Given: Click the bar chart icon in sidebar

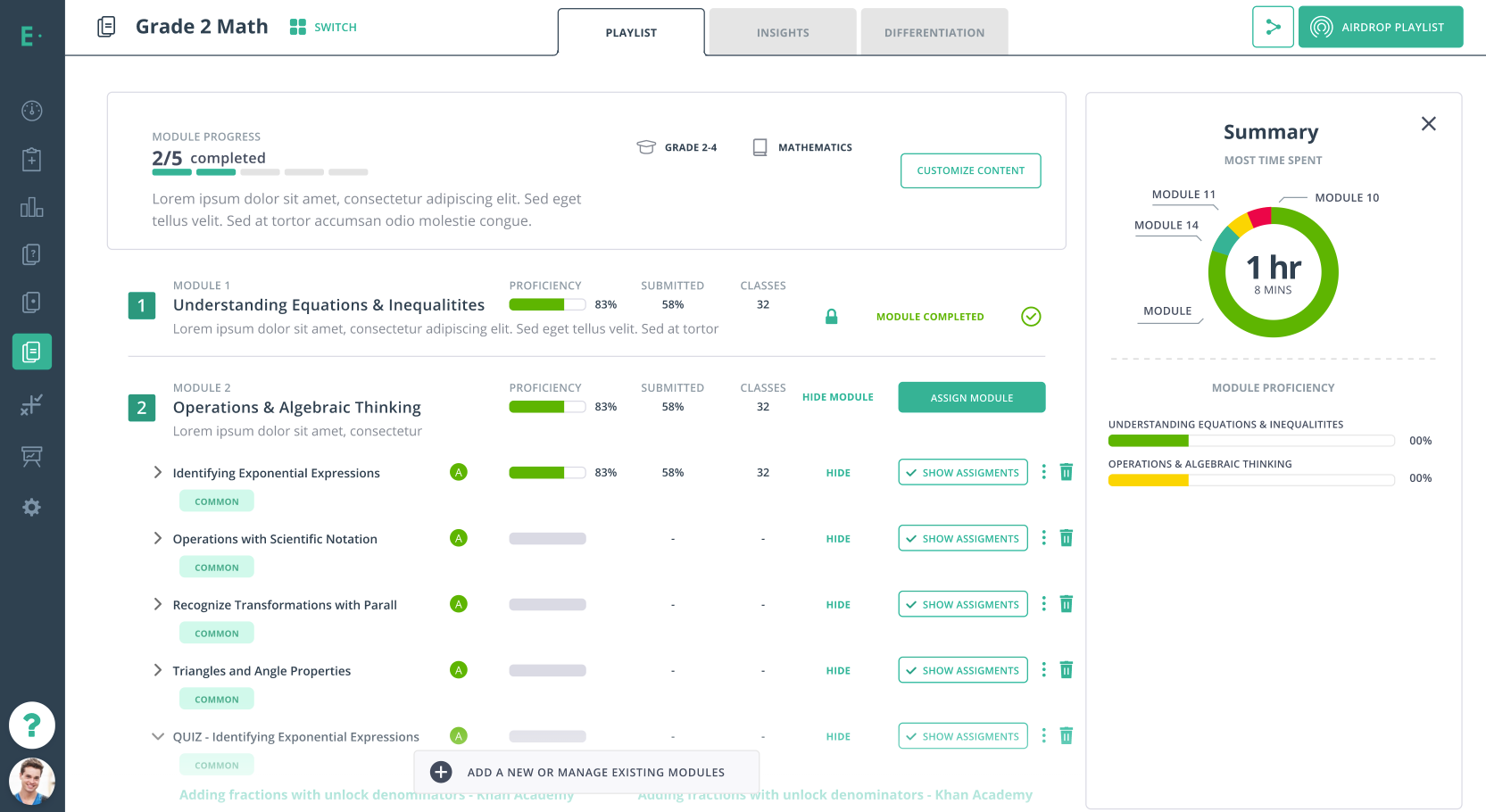Looking at the screenshot, I should [x=32, y=207].
